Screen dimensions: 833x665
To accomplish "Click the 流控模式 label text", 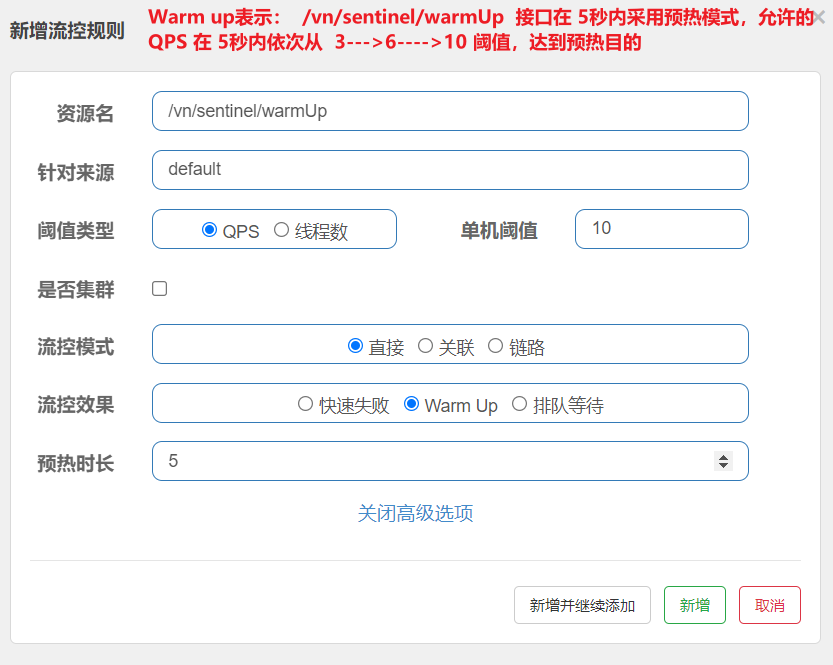I will tap(75, 347).
